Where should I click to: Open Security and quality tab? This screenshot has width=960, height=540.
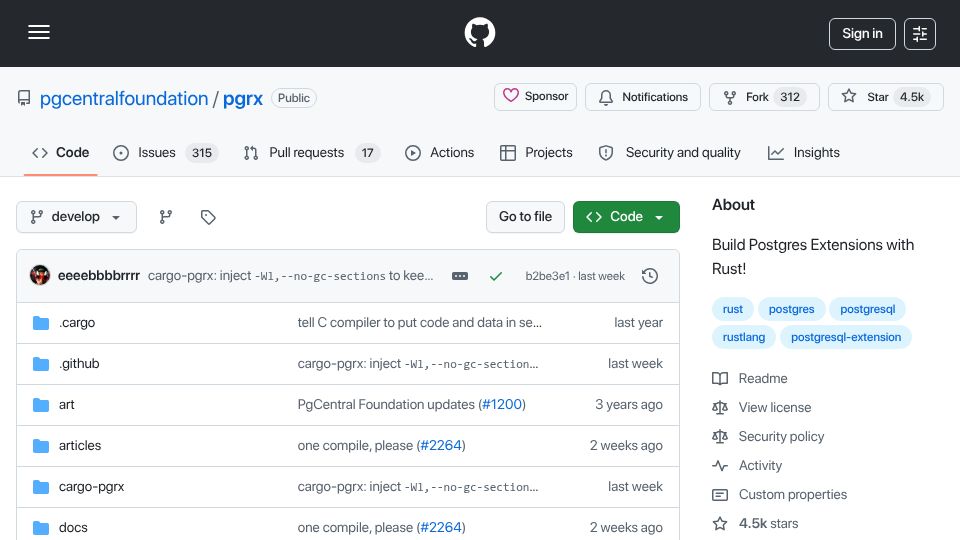click(670, 152)
